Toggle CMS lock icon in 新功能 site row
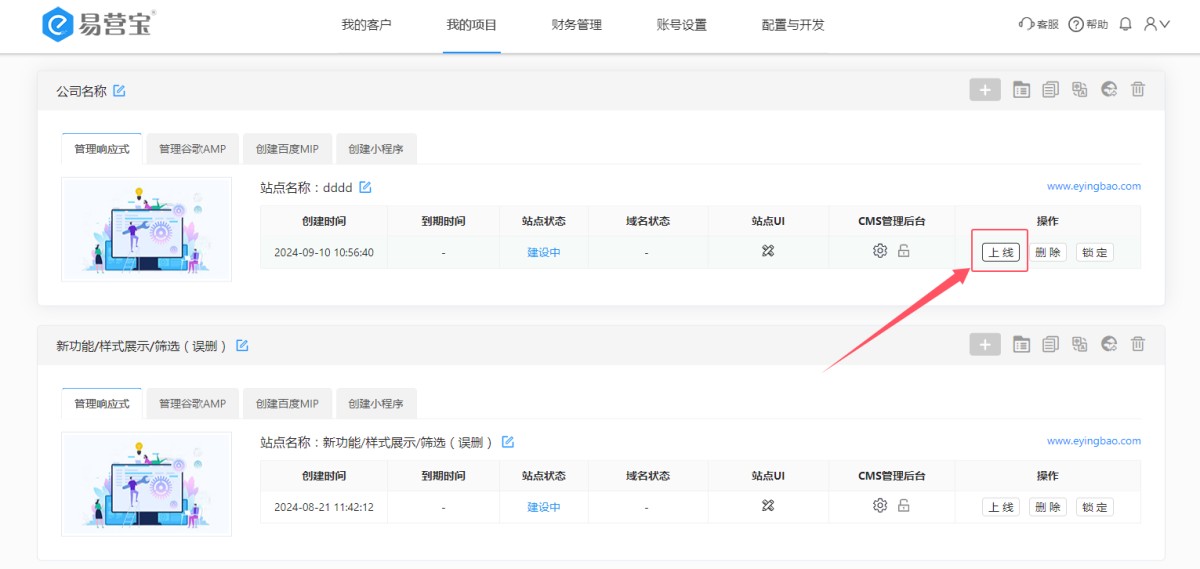The height and width of the screenshot is (569, 1200). 904,506
